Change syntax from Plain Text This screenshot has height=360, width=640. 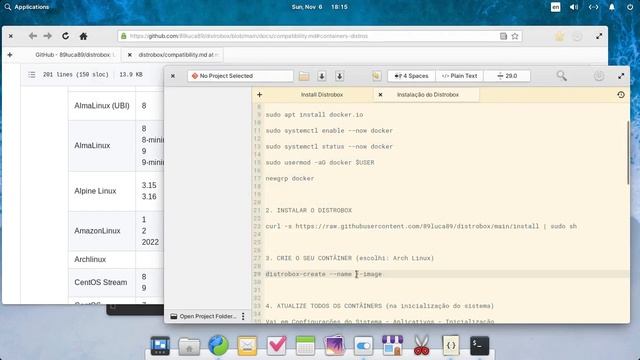(459, 76)
